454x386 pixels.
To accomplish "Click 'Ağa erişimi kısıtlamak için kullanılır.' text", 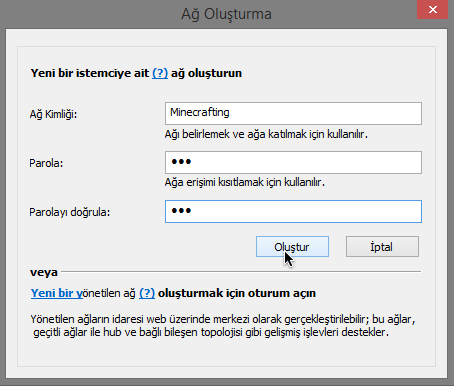I will 245,182.
